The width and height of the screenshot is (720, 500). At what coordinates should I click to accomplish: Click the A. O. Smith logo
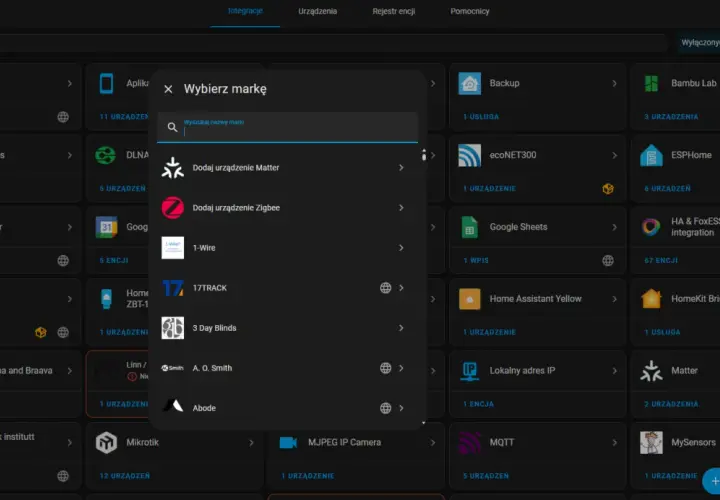coord(173,368)
